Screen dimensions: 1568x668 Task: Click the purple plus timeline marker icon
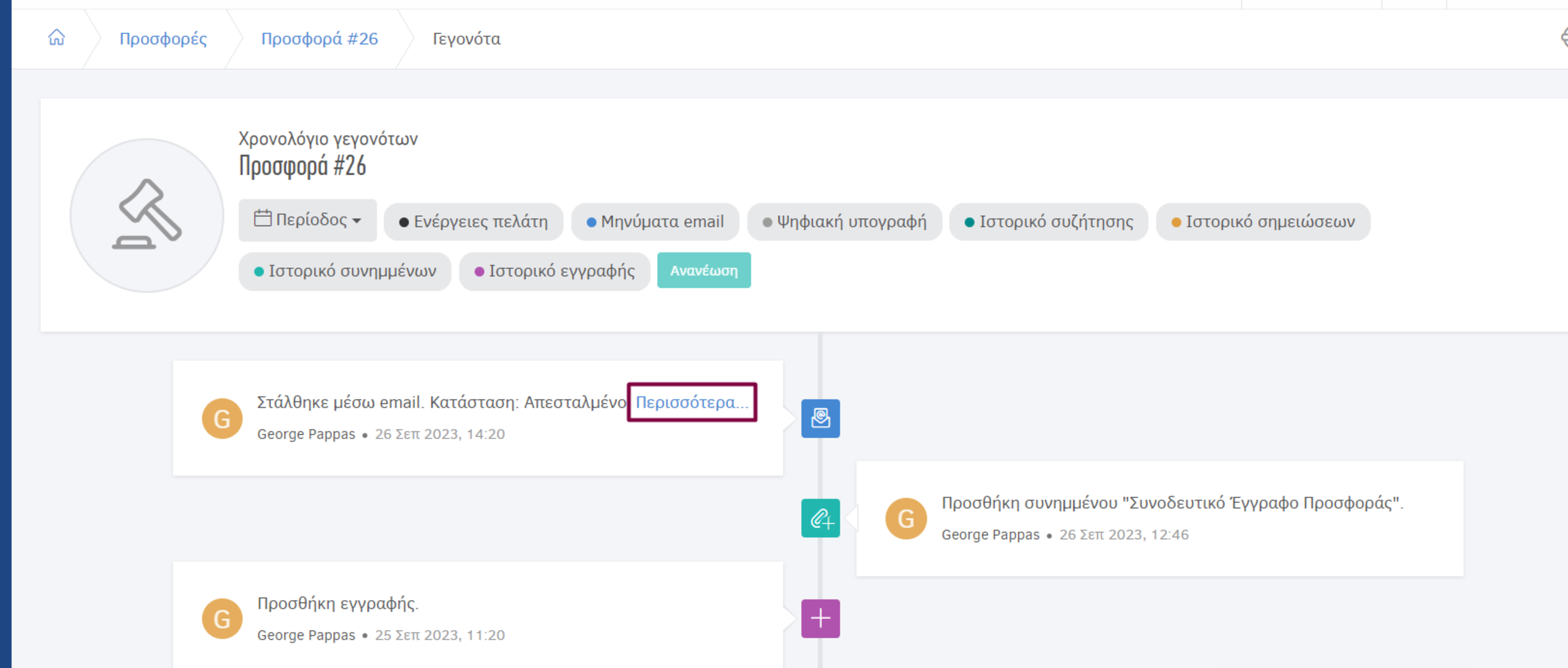(821, 619)
